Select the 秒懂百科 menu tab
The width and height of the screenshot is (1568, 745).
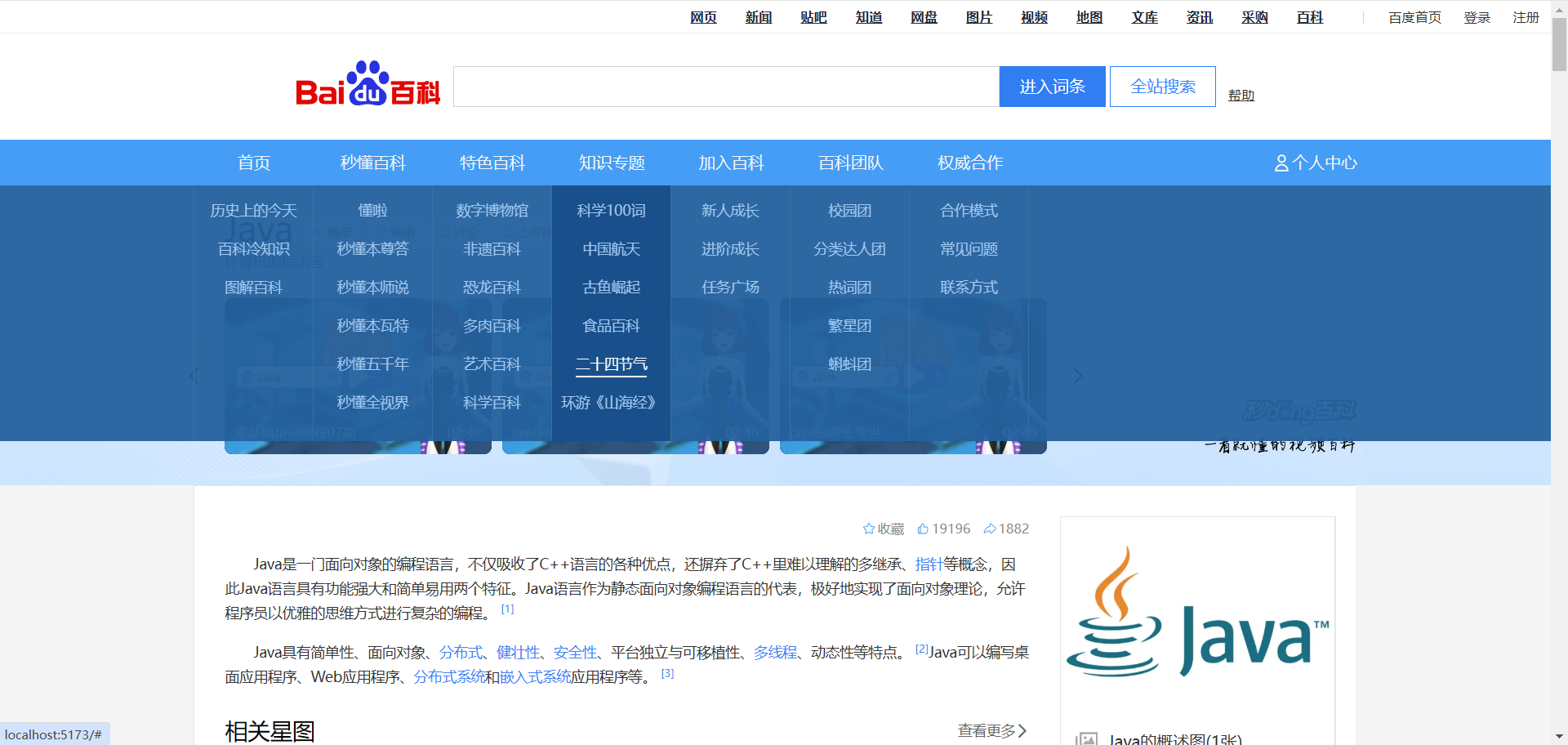click(373, 163)
